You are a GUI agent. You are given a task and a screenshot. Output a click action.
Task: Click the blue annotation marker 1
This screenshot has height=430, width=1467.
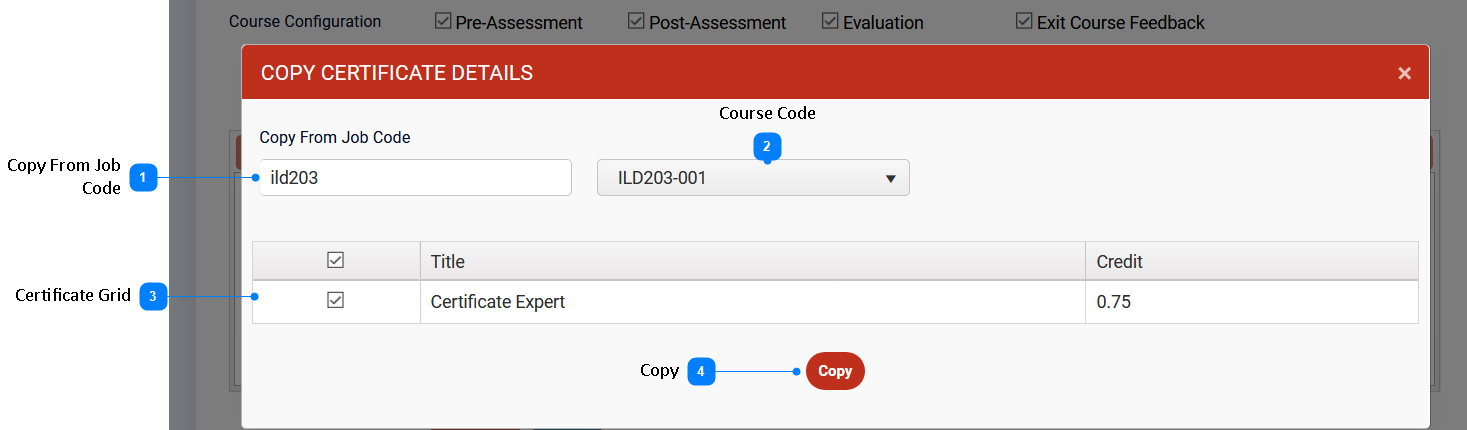coord(144,178)
